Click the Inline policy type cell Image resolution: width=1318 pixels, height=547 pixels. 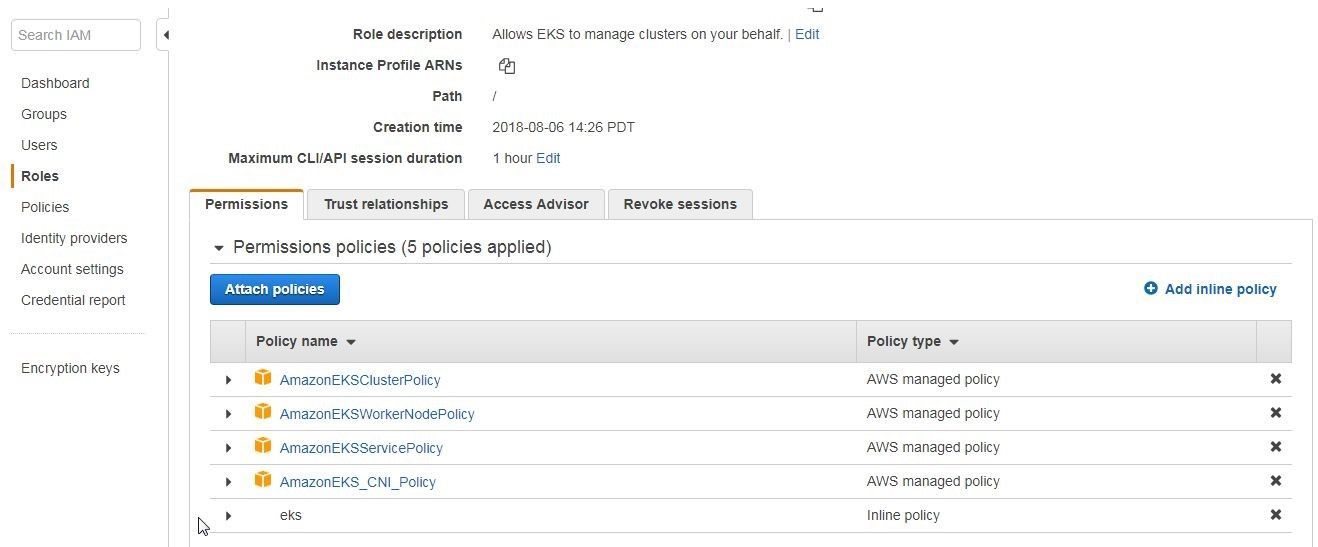[903, 515]
